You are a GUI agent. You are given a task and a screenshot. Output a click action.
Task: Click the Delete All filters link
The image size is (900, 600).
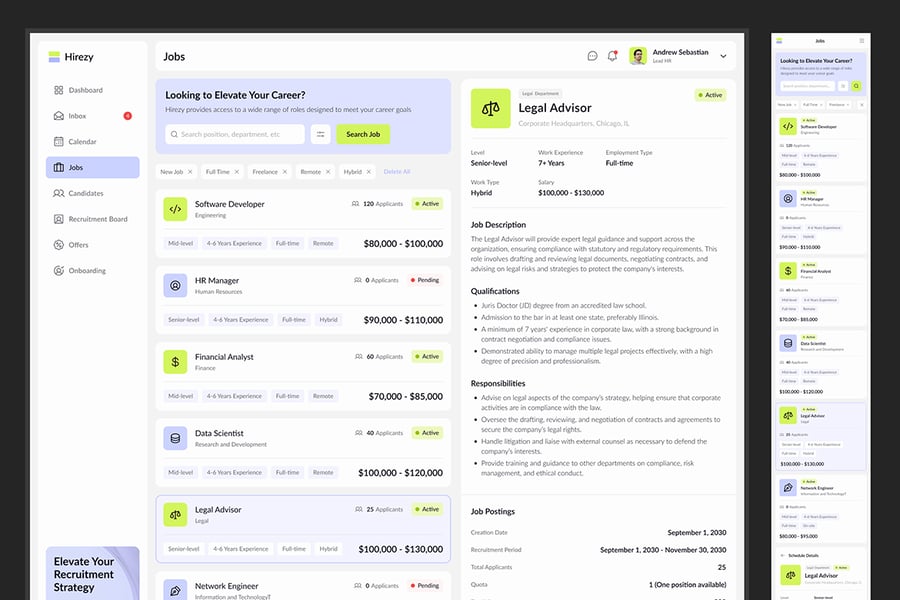(x=397, y=172)
